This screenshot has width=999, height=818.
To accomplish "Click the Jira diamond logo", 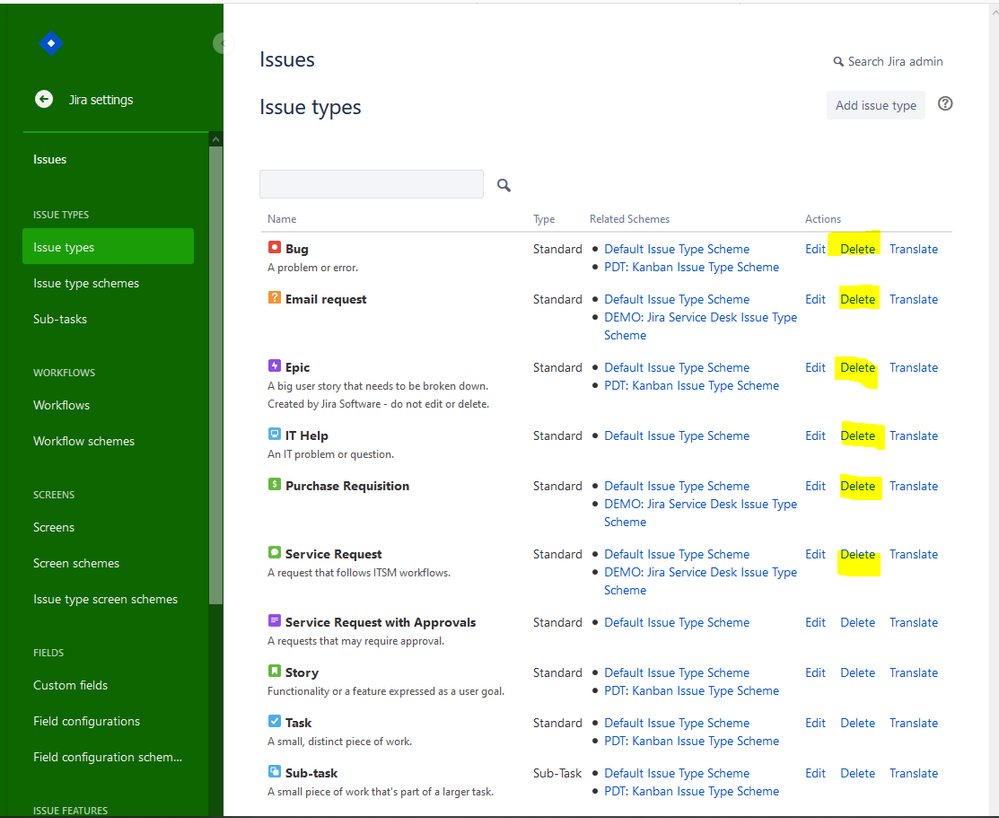I will coord(51,43).
